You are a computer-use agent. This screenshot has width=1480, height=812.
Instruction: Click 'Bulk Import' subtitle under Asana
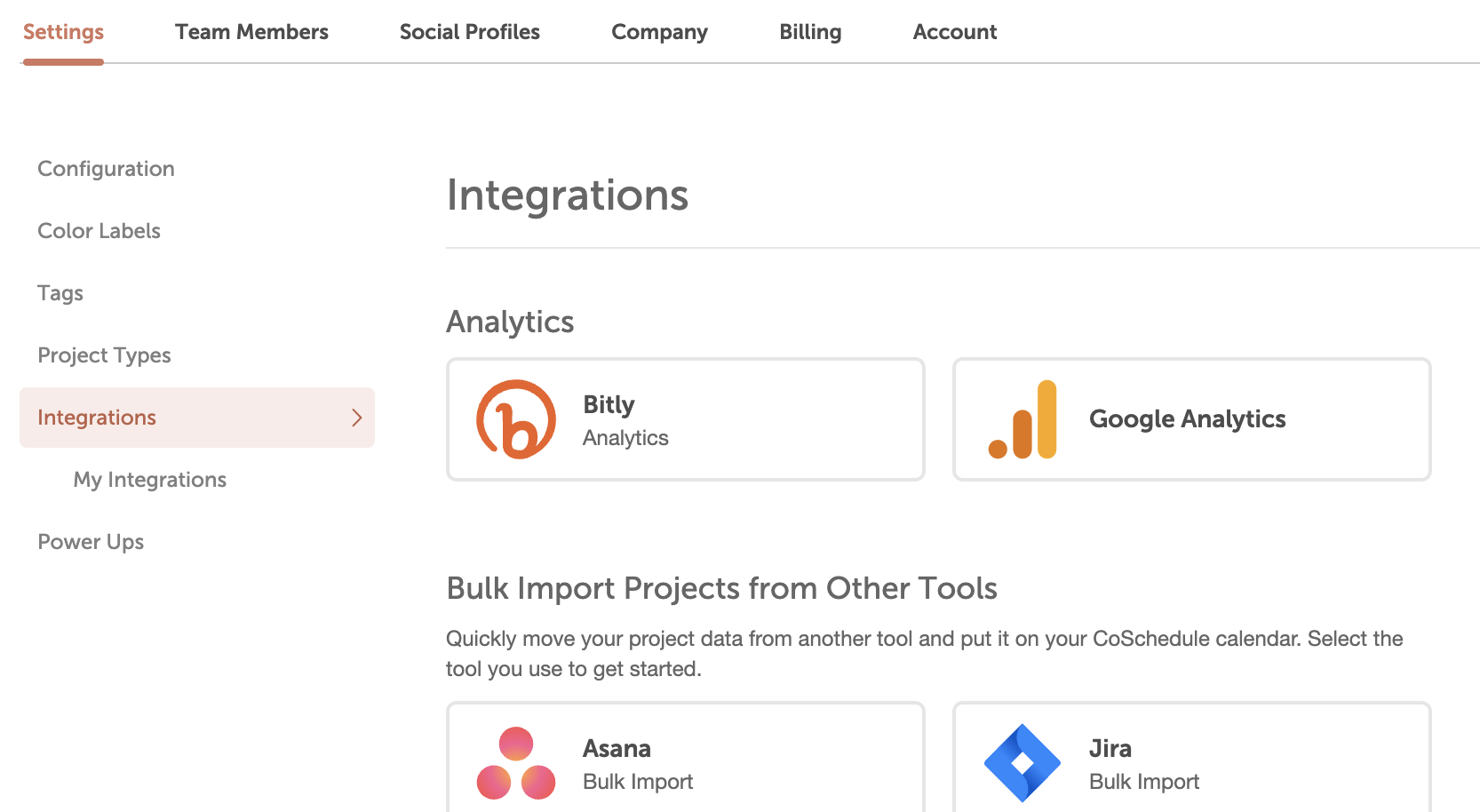tap(638, 782)
